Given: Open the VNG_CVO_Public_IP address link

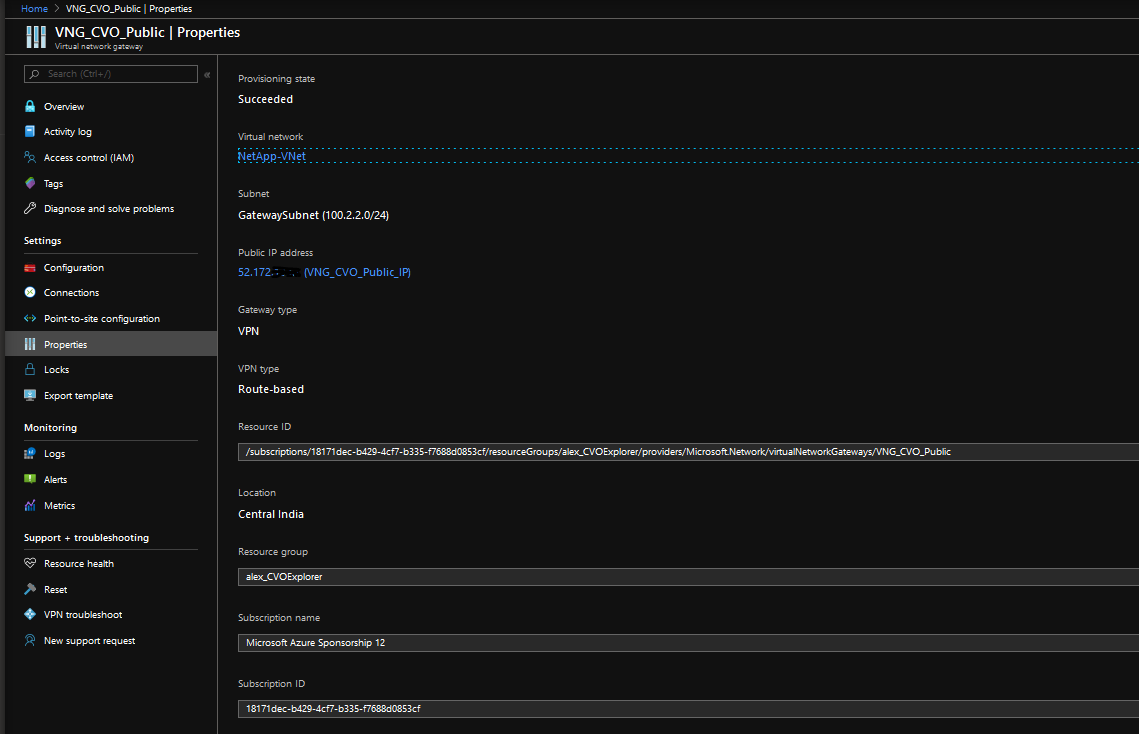Looking at the screenshot, I should coord(357,272).
